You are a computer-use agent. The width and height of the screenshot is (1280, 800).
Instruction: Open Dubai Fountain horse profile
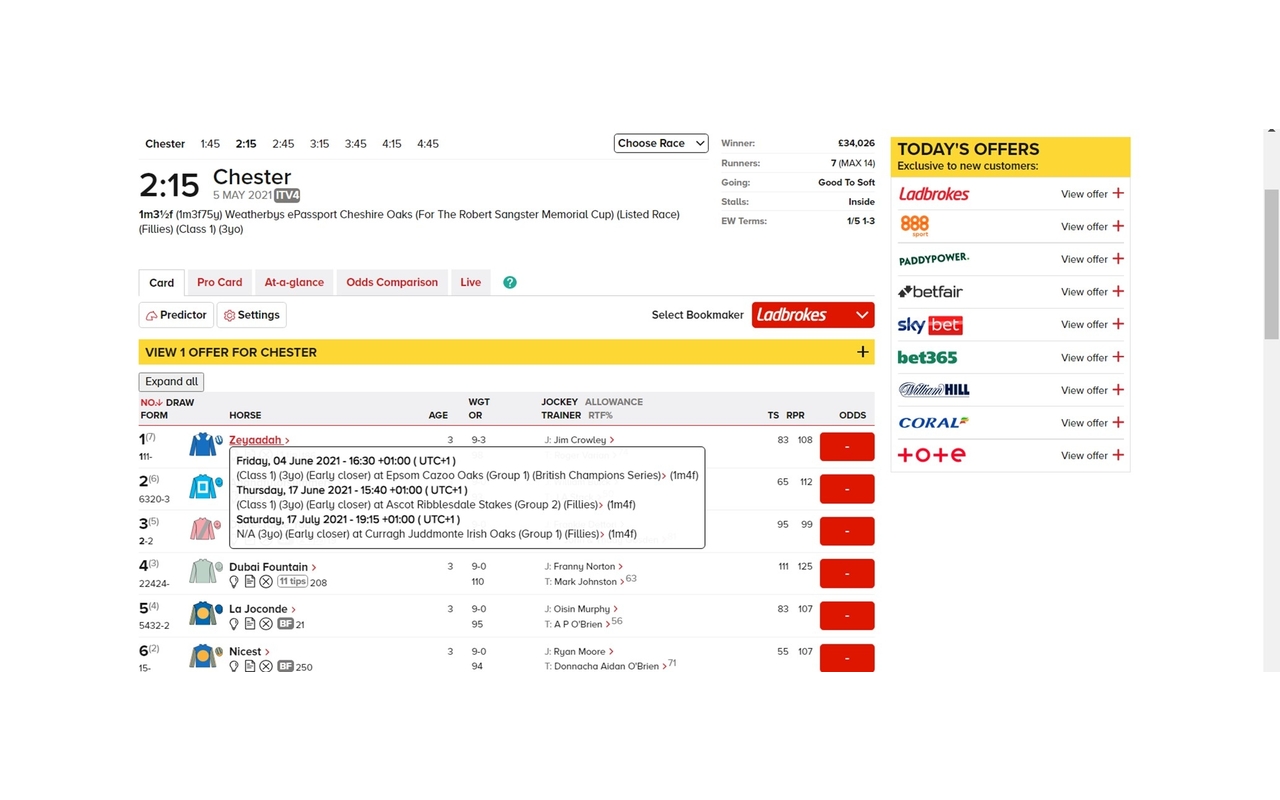pyautogui.click(x=272, y=567)
